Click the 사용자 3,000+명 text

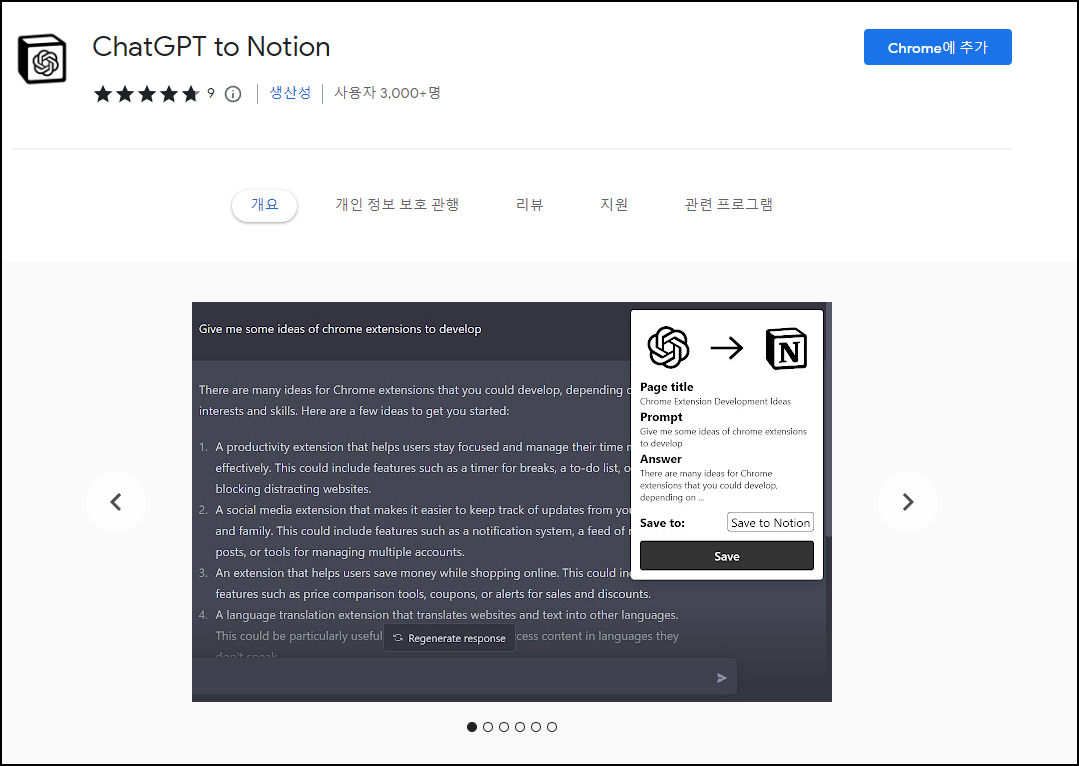(387, 93)
